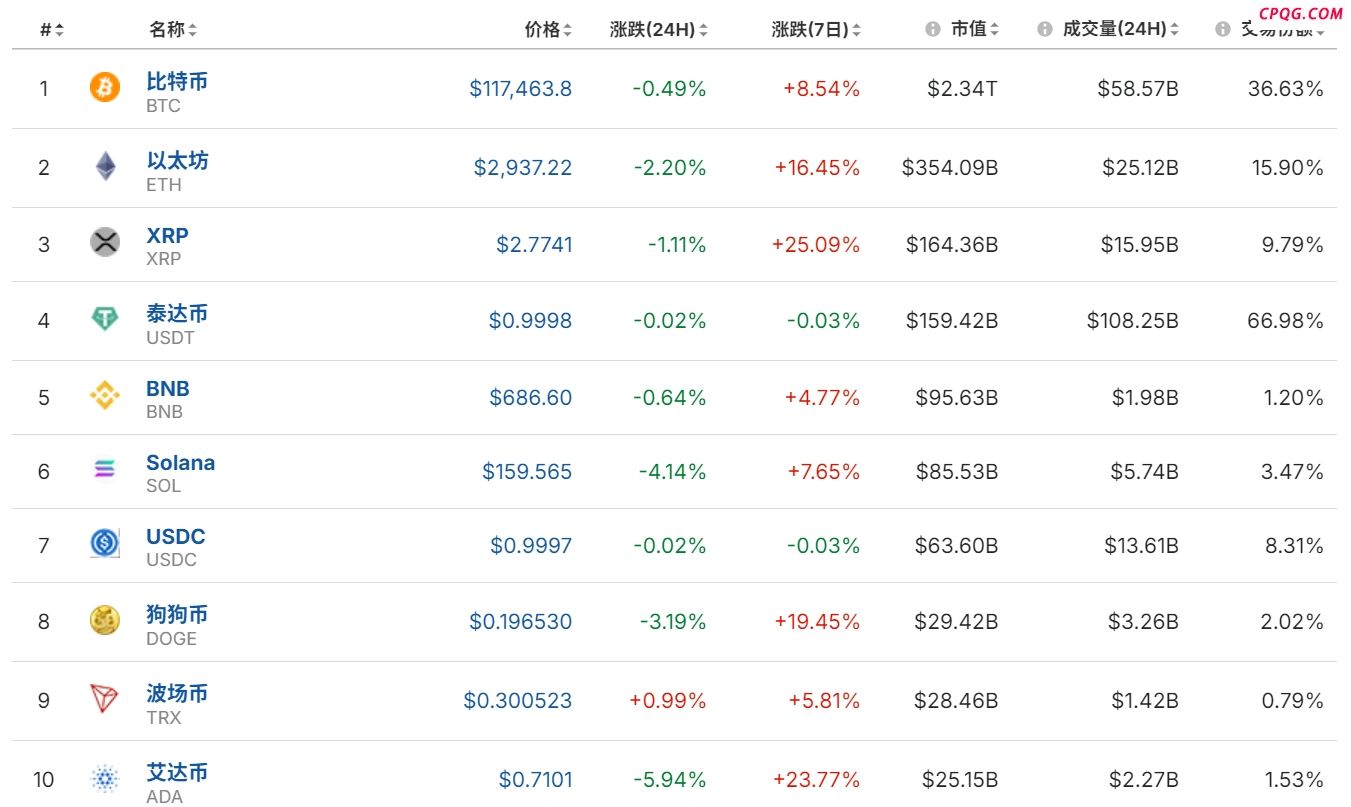This screenshot has height=807, width=1351.
Task: Click the Tether USDT logo icon
Action: [x=104, y=319]
